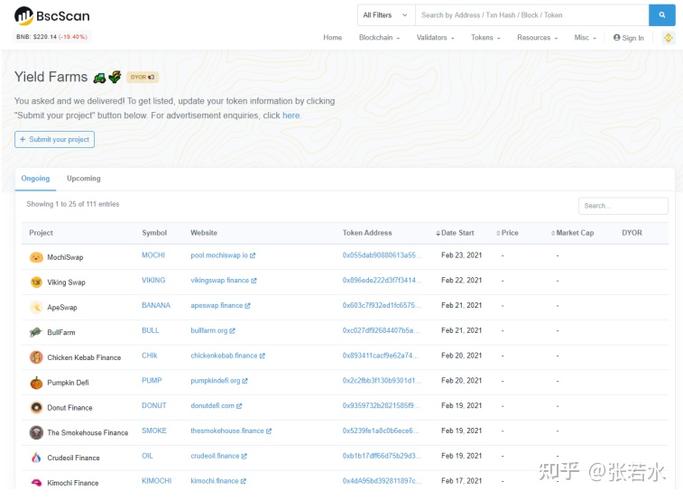Expand the Blockchain navigation menu
Screen dimensions: 683x500
click(x=379, y=38)
